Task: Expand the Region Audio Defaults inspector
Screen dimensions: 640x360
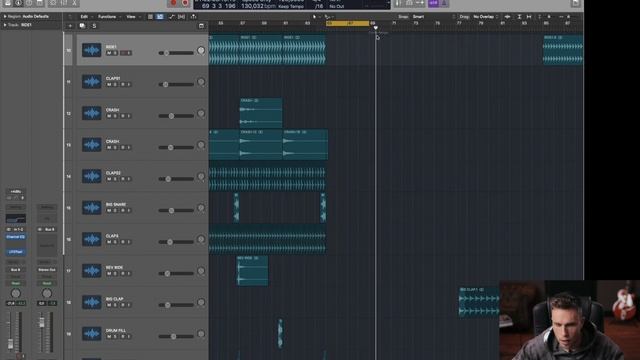Action: [x=5, y=16]
